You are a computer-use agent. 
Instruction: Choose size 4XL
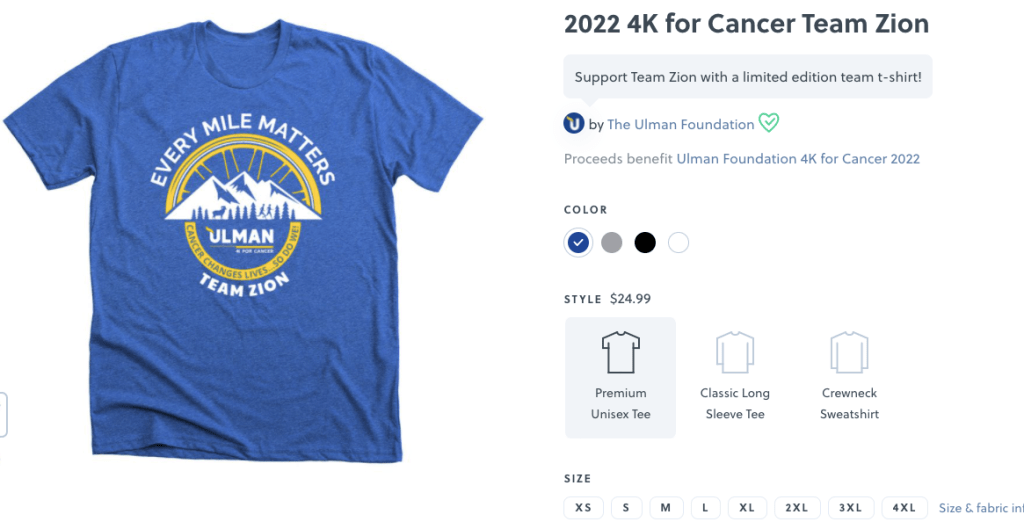pyautogui.click(x=904, y=507)
